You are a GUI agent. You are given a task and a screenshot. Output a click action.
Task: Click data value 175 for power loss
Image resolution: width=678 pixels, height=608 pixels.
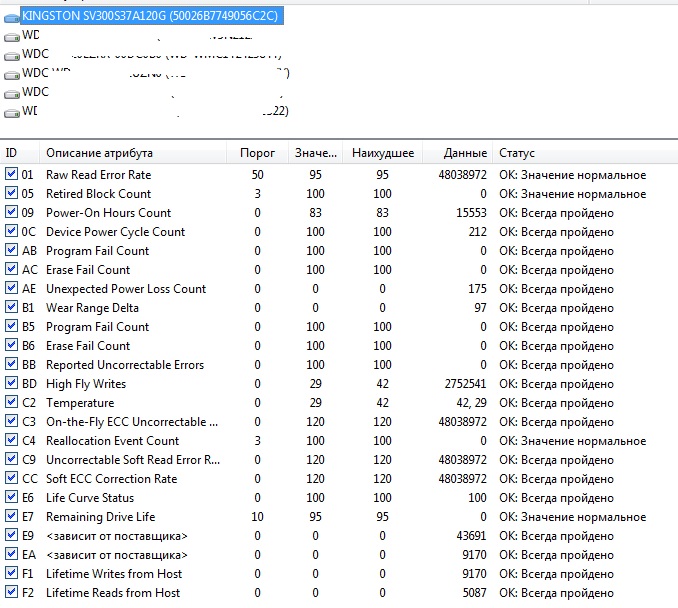click(x=477, y=289)
